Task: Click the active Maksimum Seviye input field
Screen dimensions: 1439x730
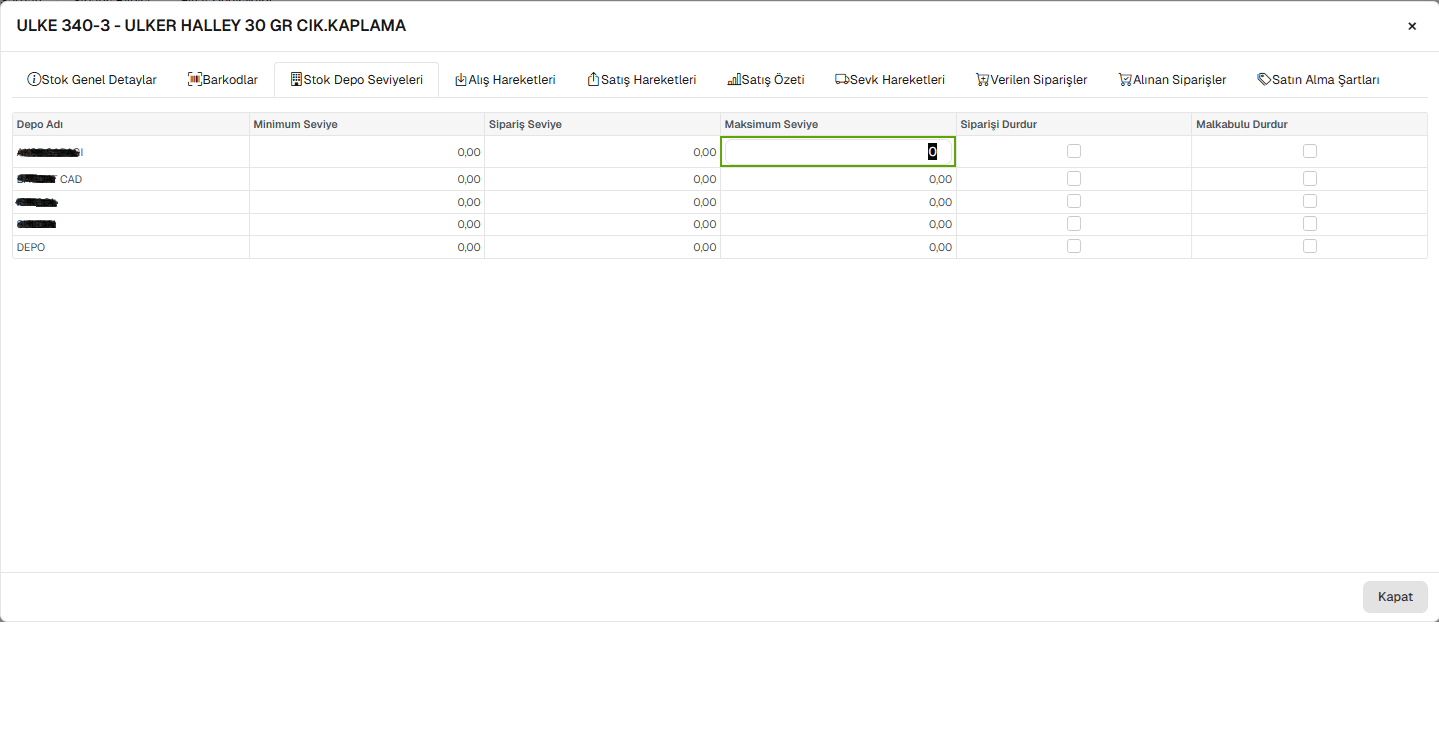Action: [x=837, y=152]
